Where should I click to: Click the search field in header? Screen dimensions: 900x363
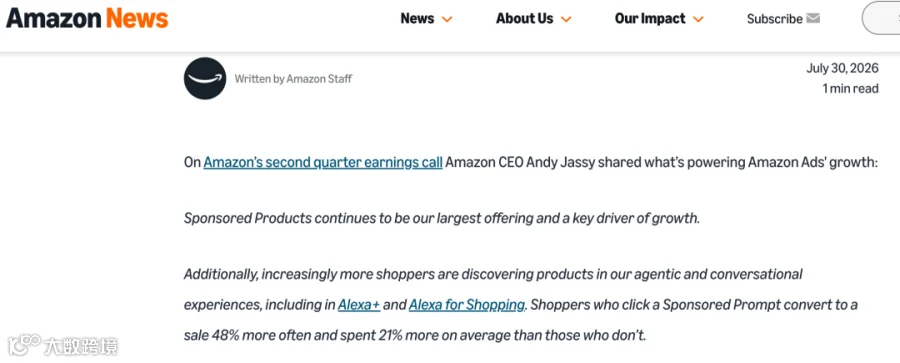pos(881,18)
